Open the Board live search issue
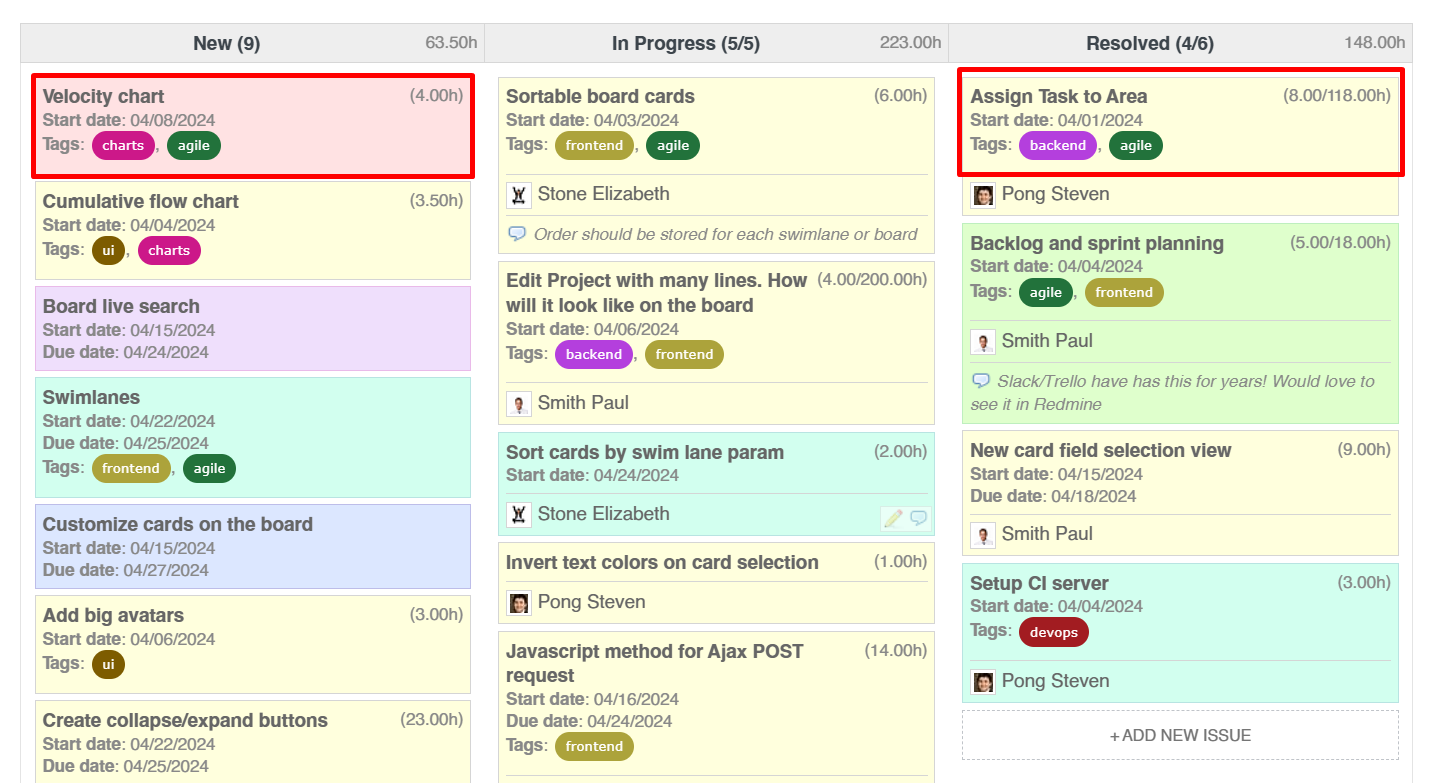Image resolution: width=1435 pixels, height=783 pixels. click(121, 306)
